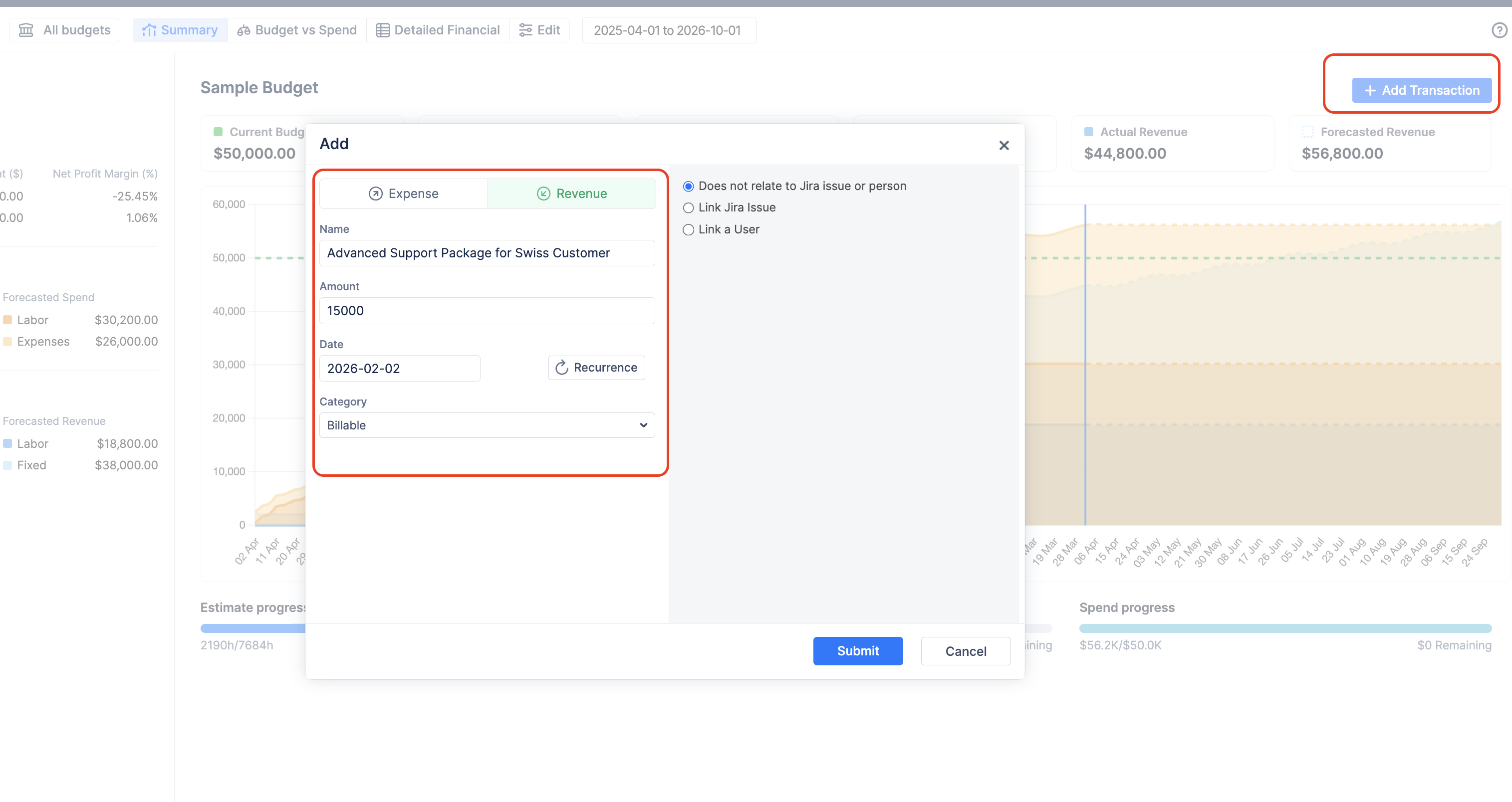Click the Cancel button
This screenshot has height=802, width=1512.
click(966, 651)
